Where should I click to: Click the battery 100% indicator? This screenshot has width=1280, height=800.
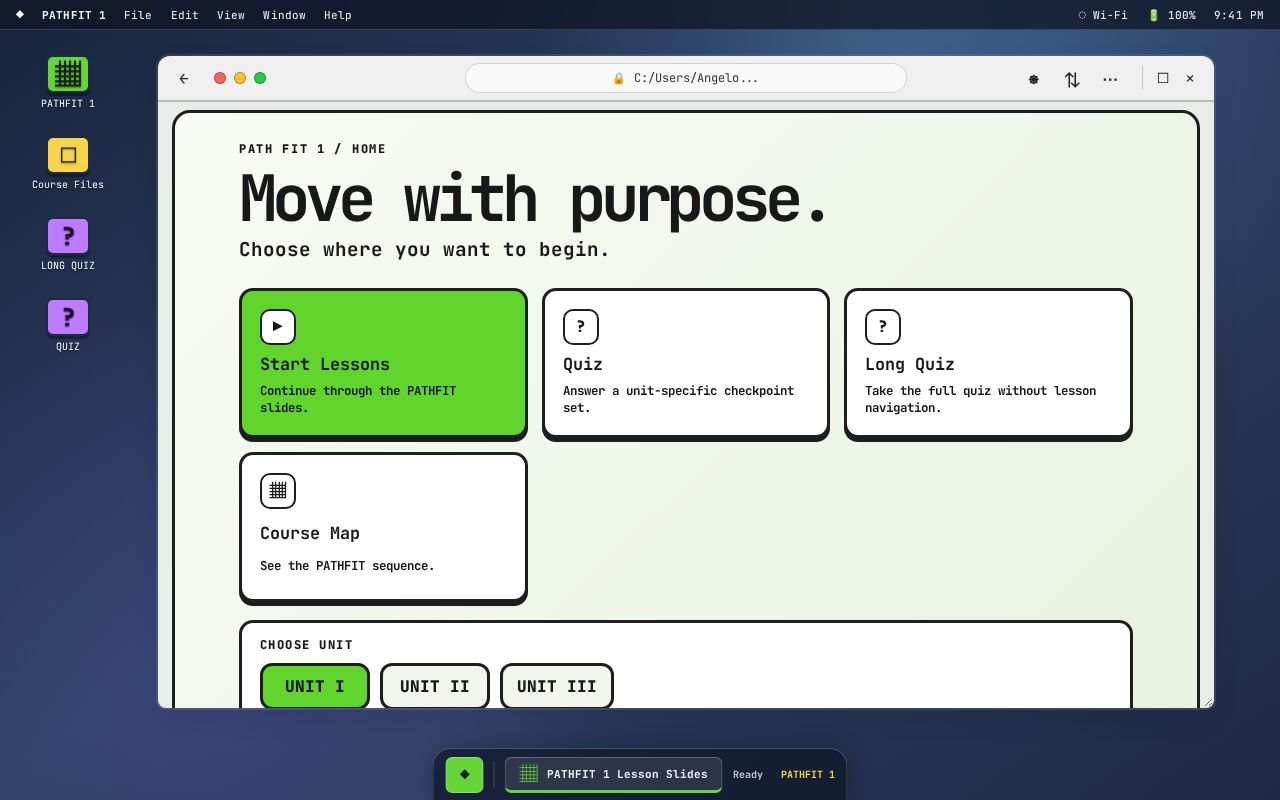[1171, 15]
